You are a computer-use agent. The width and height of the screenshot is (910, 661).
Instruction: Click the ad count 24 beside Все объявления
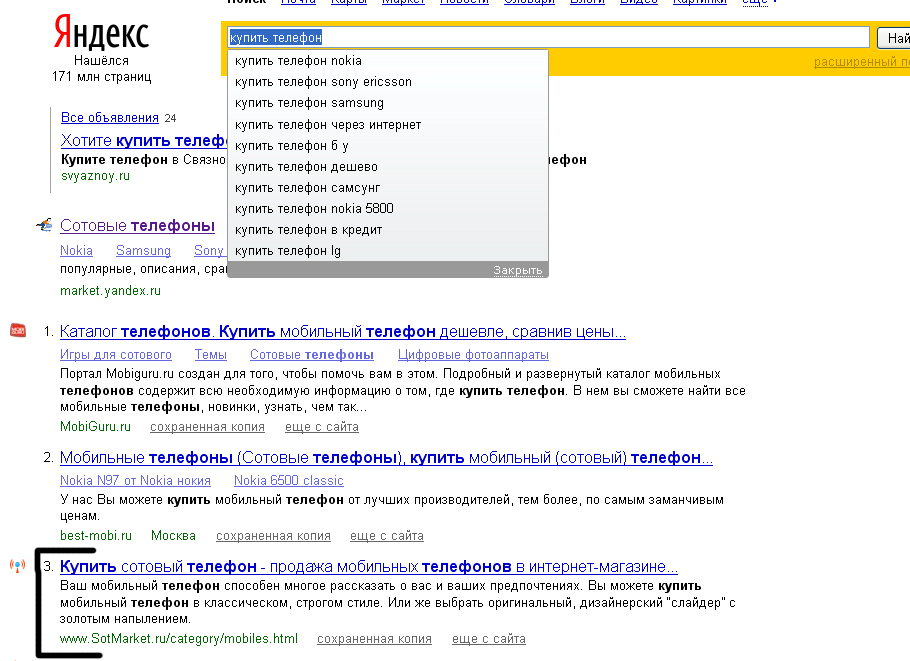click(170, 118)
